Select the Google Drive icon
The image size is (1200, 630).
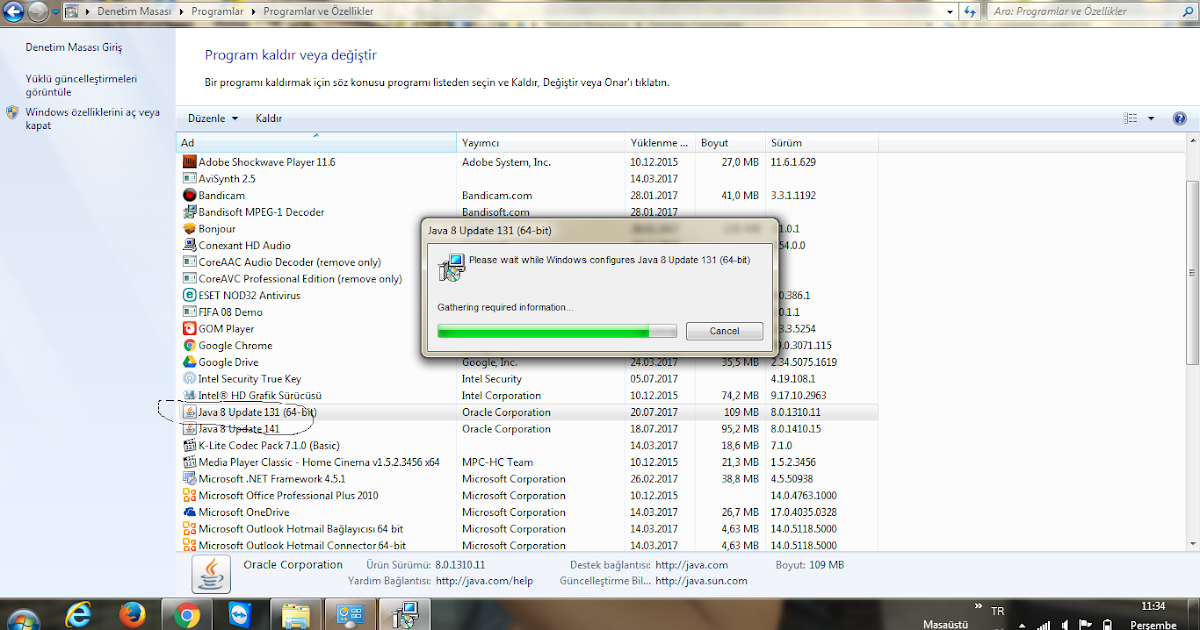(x=190, y=362)
